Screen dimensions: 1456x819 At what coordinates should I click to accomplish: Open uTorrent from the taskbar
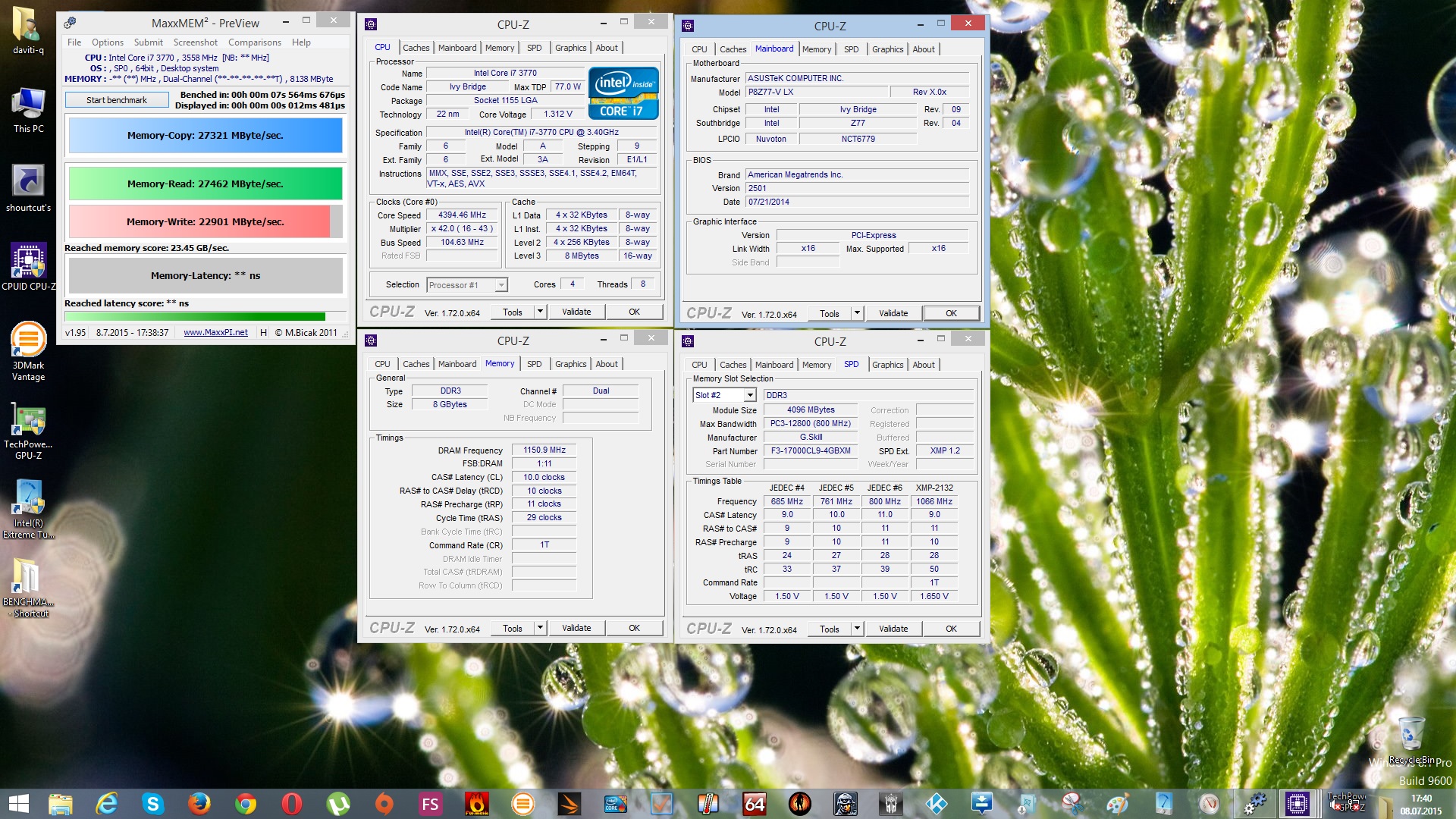337,804
